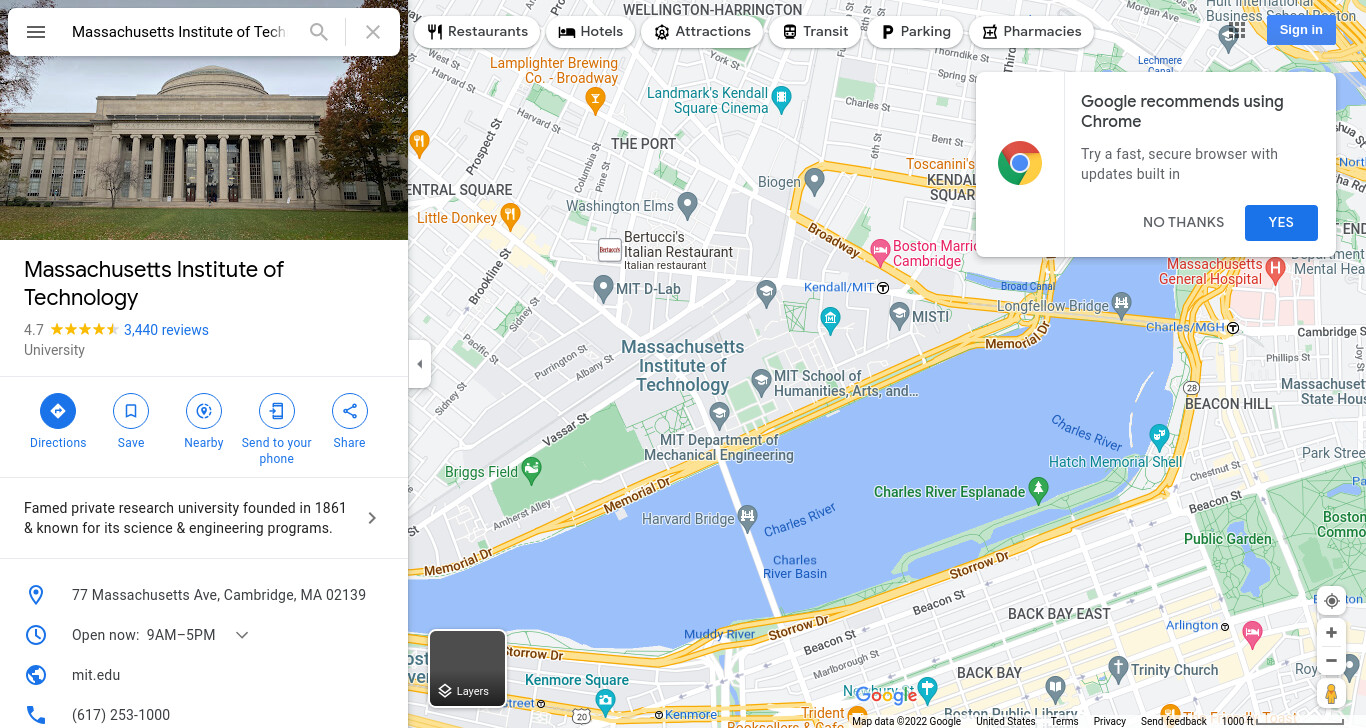Click the search magnifier icon
This screenshot has height=728, width=1366.
[319, 32]
